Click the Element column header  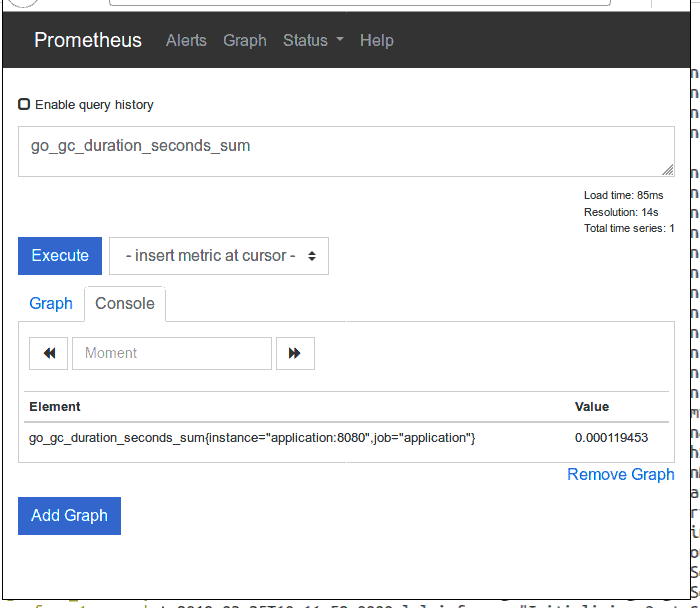(x=55, y=407)
